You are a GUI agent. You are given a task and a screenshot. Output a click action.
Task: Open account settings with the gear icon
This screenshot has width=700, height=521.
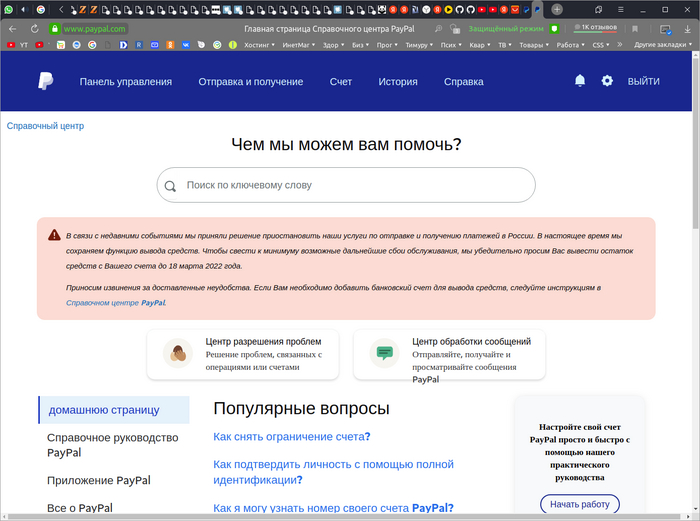607,81
